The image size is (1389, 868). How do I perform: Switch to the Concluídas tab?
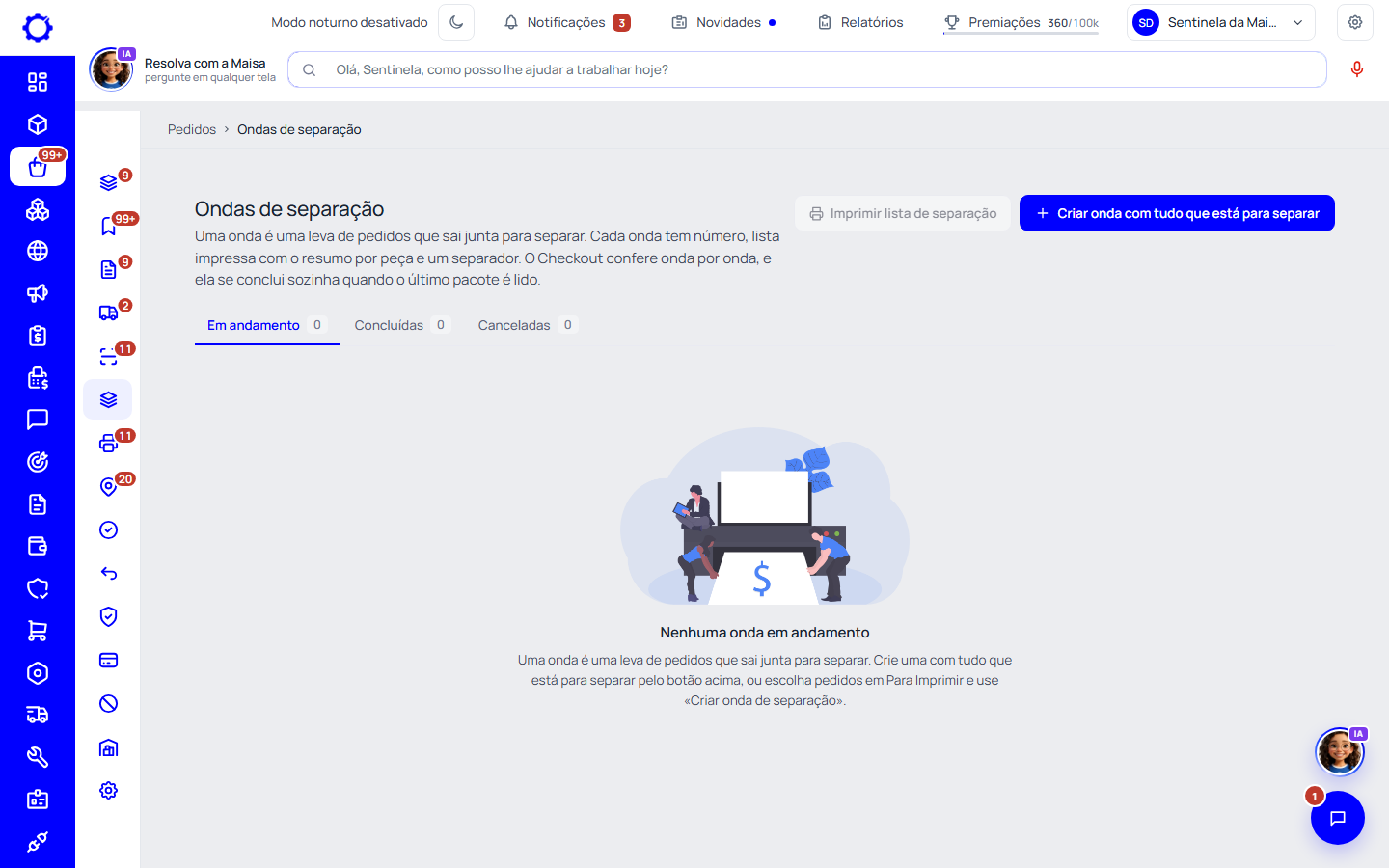point(401,325)
